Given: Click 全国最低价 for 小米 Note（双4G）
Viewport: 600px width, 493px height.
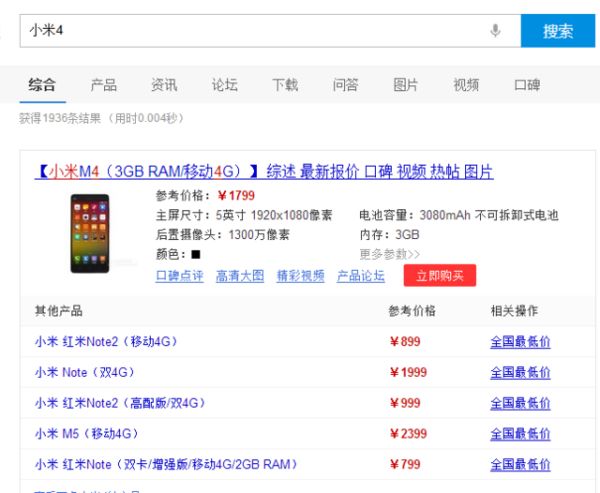Looking at the screenshot, I should (520, 372).
